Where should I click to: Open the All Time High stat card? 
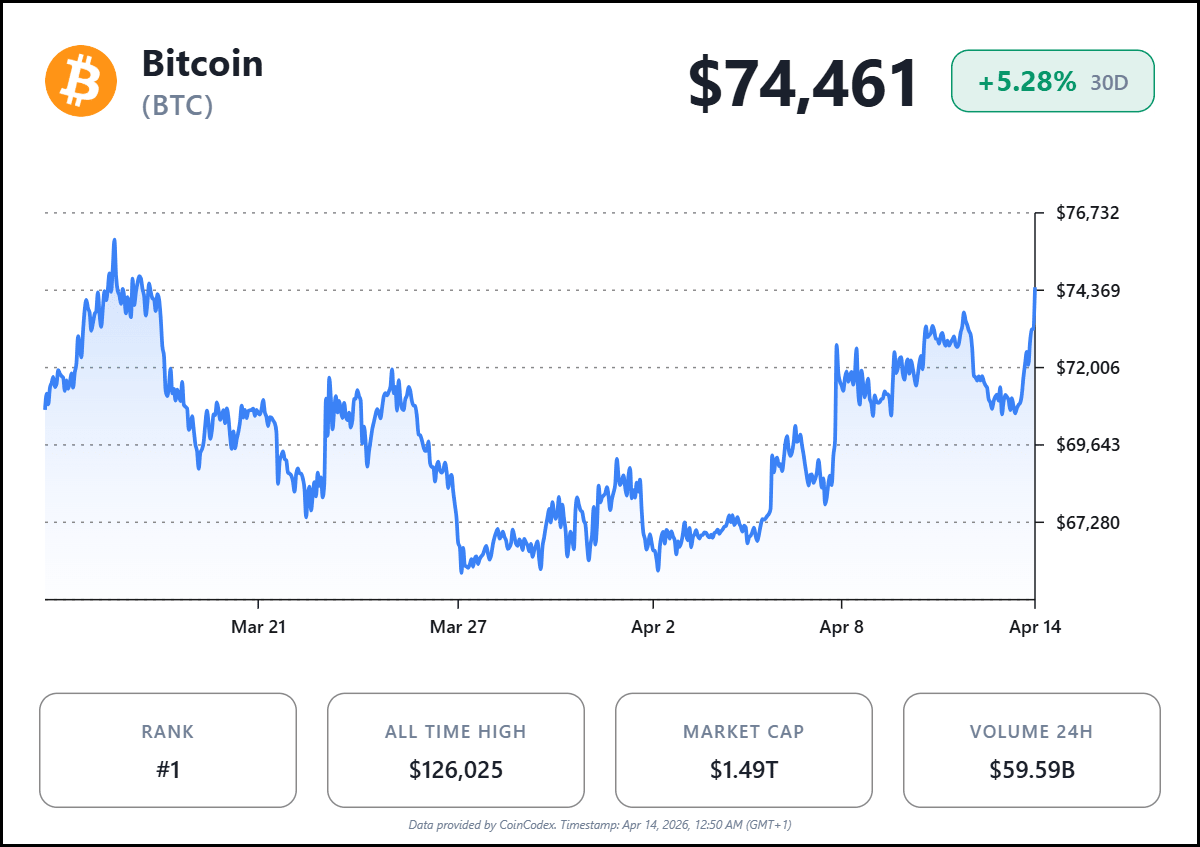tap(456, 750)
